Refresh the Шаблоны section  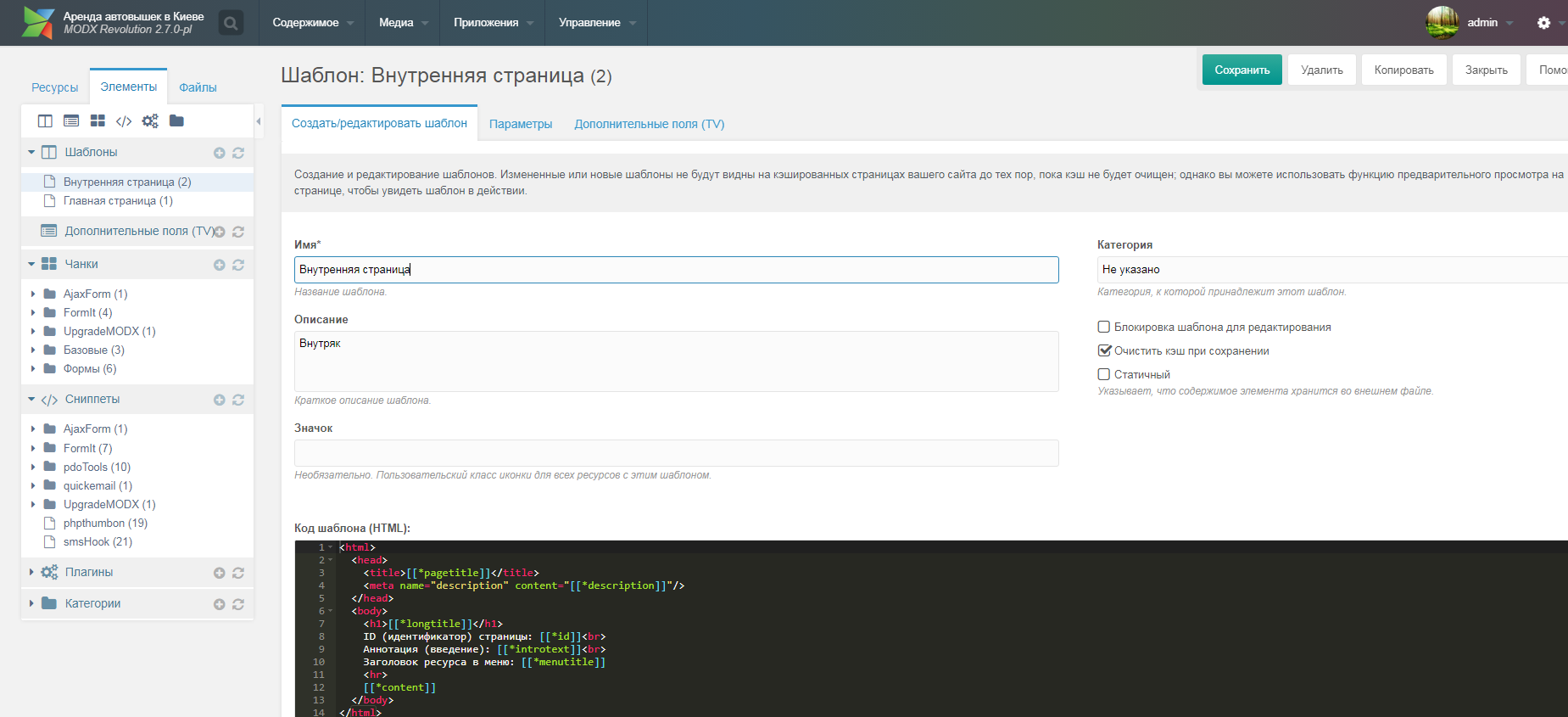[x=238, y=153]
